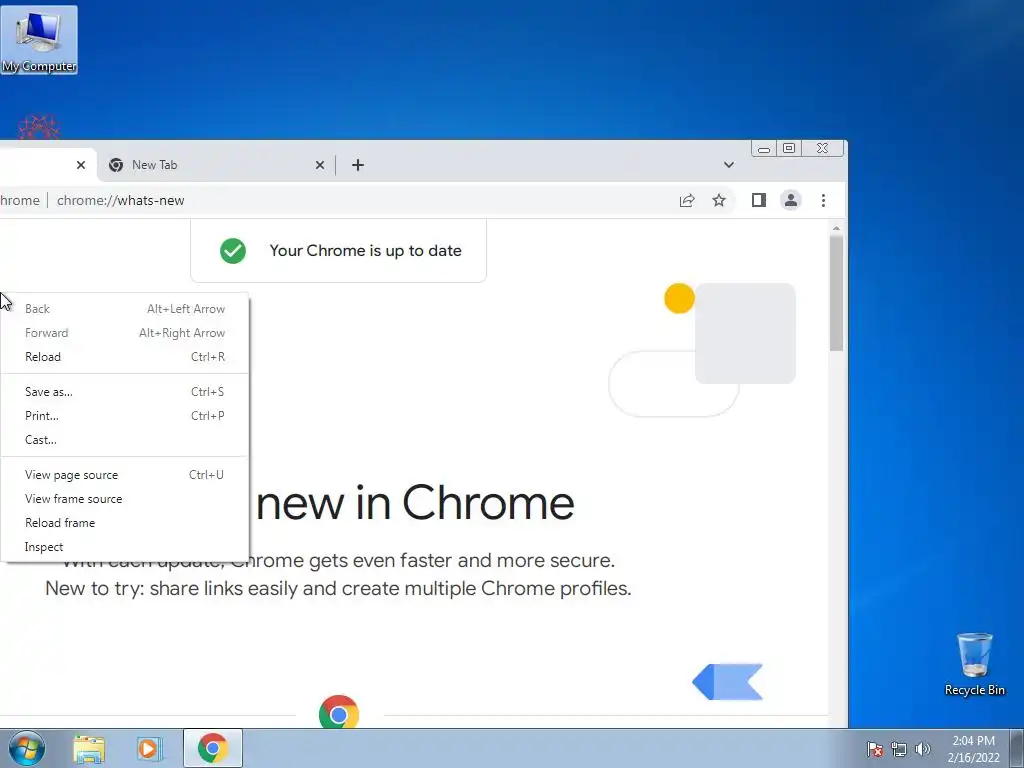
Task: Restore down the Chrome window
Action: coord(789,149)
